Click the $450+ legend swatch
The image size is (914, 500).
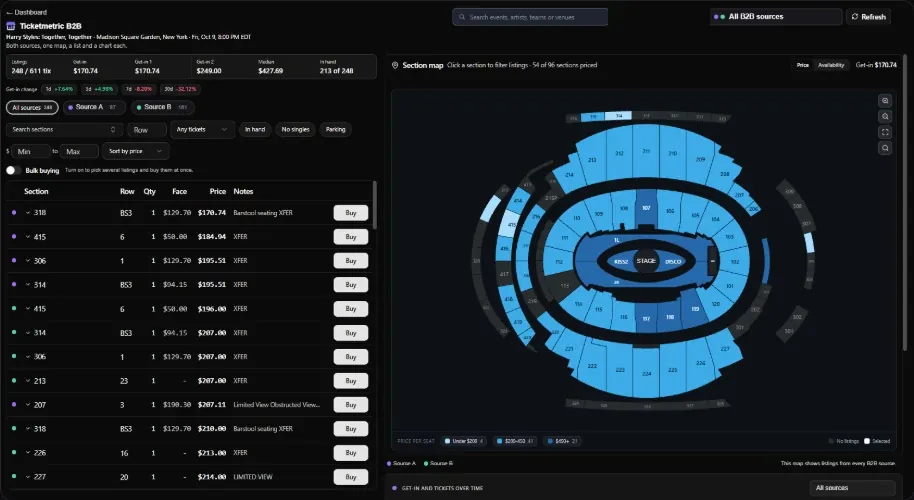550,441
